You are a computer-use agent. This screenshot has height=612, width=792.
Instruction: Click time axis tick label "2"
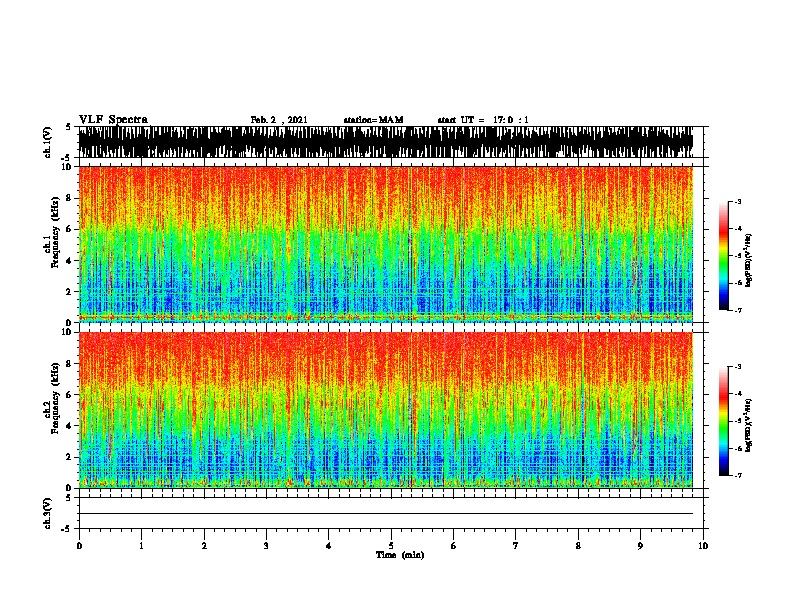[x=204, y=546]
